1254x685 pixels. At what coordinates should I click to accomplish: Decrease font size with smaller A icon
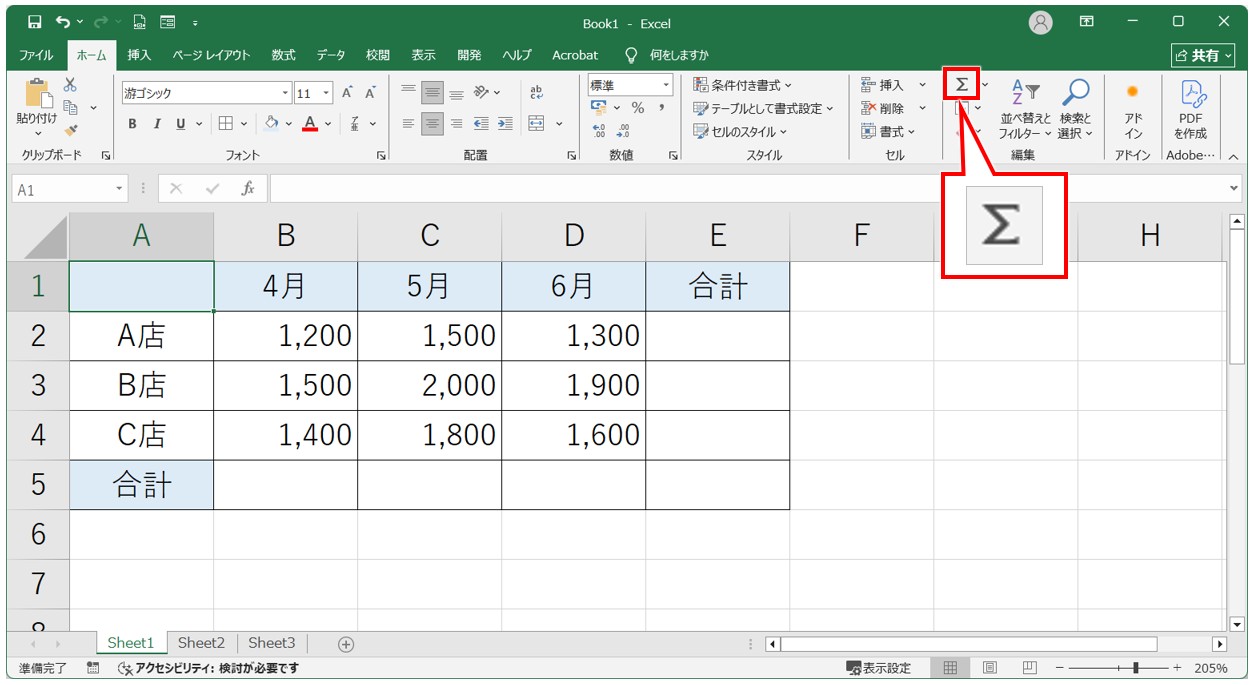click(x=370, y=93)
